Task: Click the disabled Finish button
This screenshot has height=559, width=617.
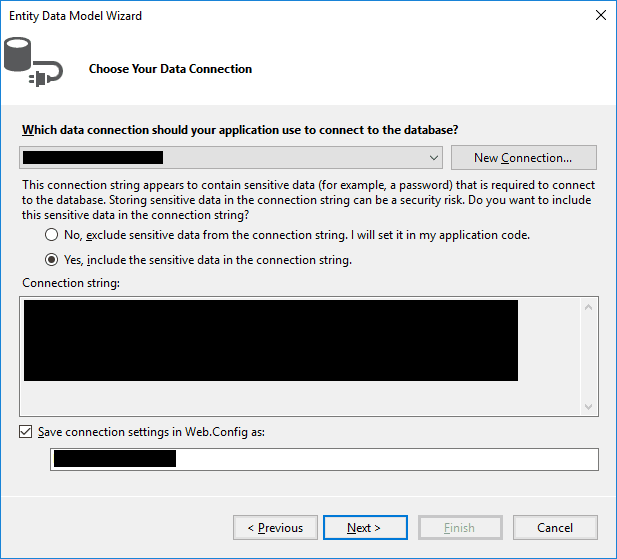Action: click(460, 528)
